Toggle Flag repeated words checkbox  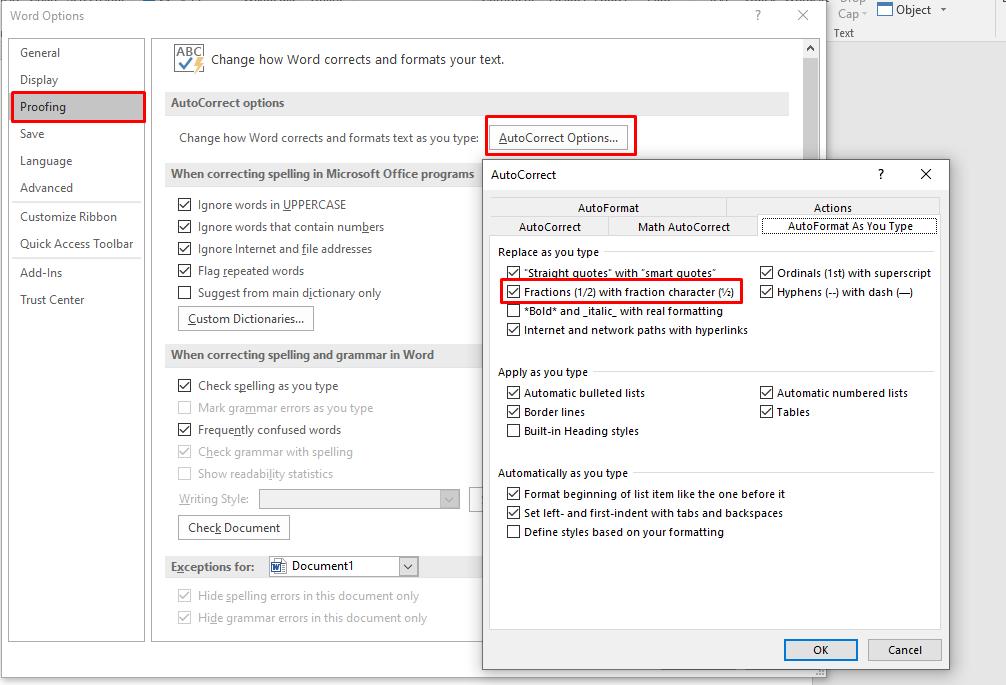click(x=185, y=271)
